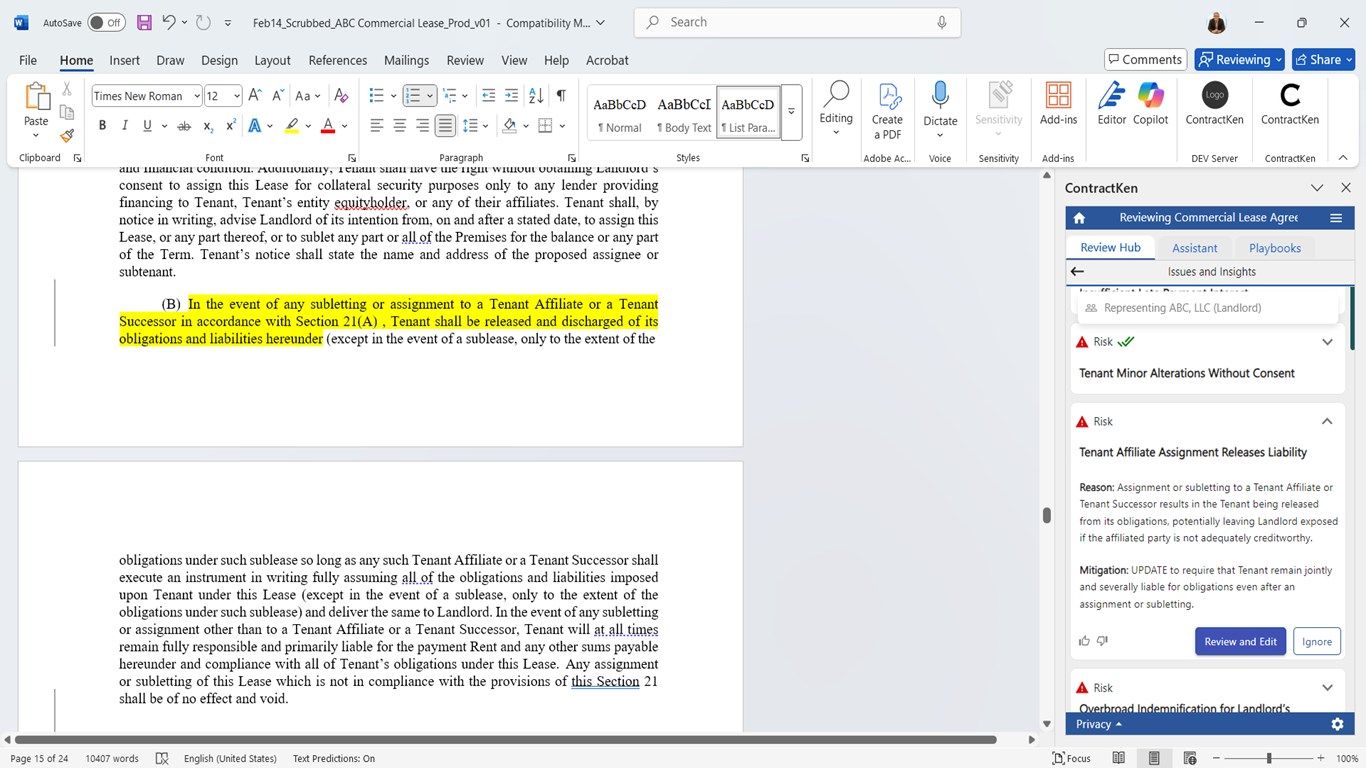Apply the Body Text style
Image resolution: width=1366 pixels, height=768 pixels.
(x=684, y=112)
